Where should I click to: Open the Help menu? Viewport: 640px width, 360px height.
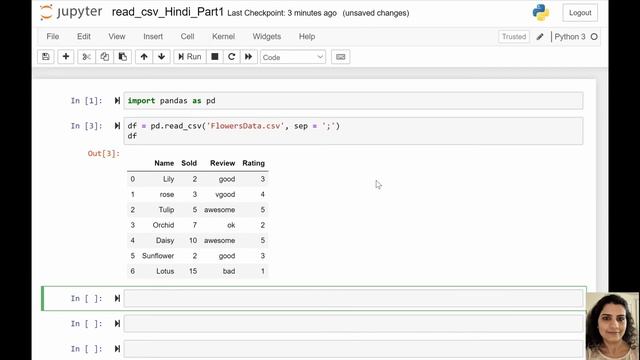307,36
